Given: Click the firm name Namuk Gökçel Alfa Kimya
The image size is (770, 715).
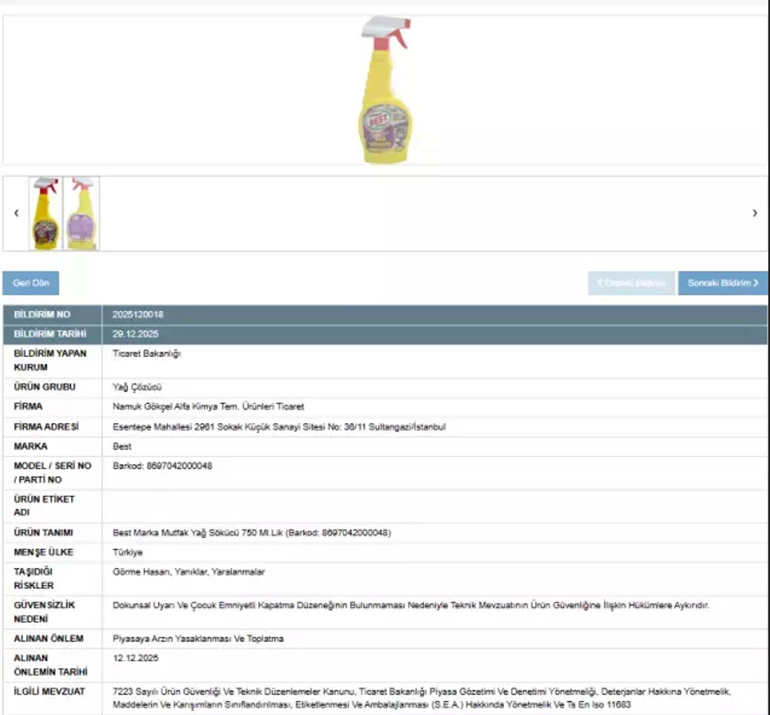Looking at the screenshot, I should [208, 407].
